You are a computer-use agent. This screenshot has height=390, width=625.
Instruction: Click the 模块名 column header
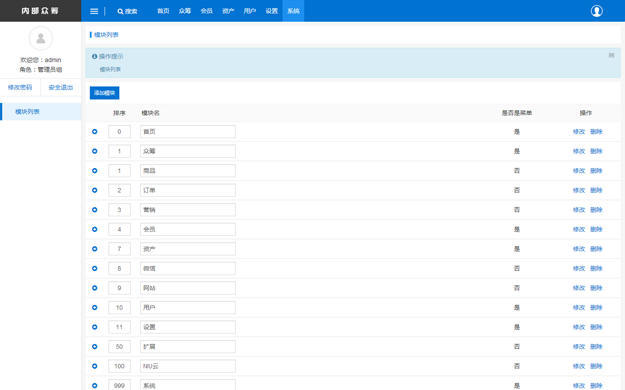click(150, 113)
